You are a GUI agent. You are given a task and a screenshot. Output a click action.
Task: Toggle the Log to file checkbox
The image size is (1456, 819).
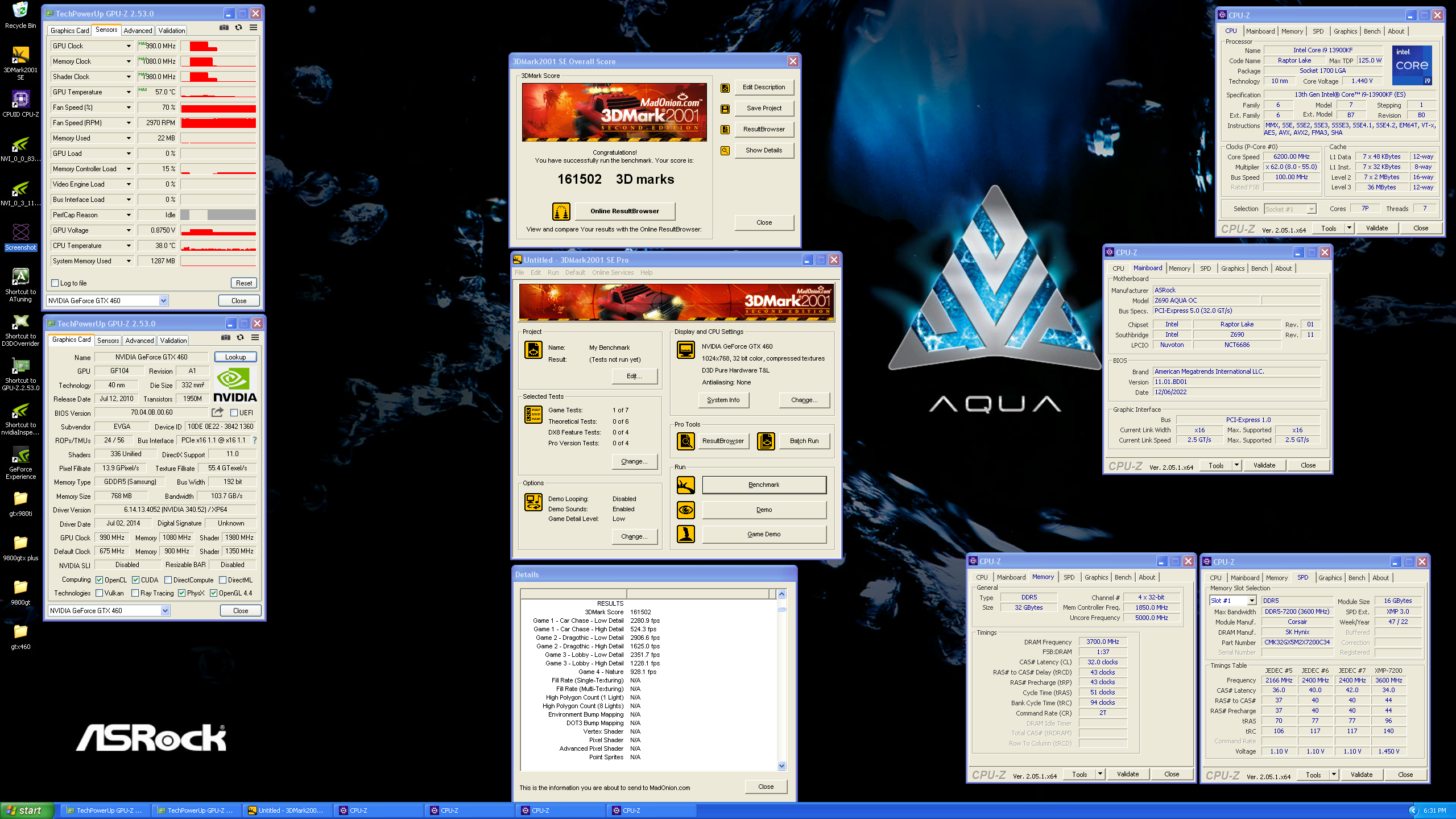tap(55, 283)
